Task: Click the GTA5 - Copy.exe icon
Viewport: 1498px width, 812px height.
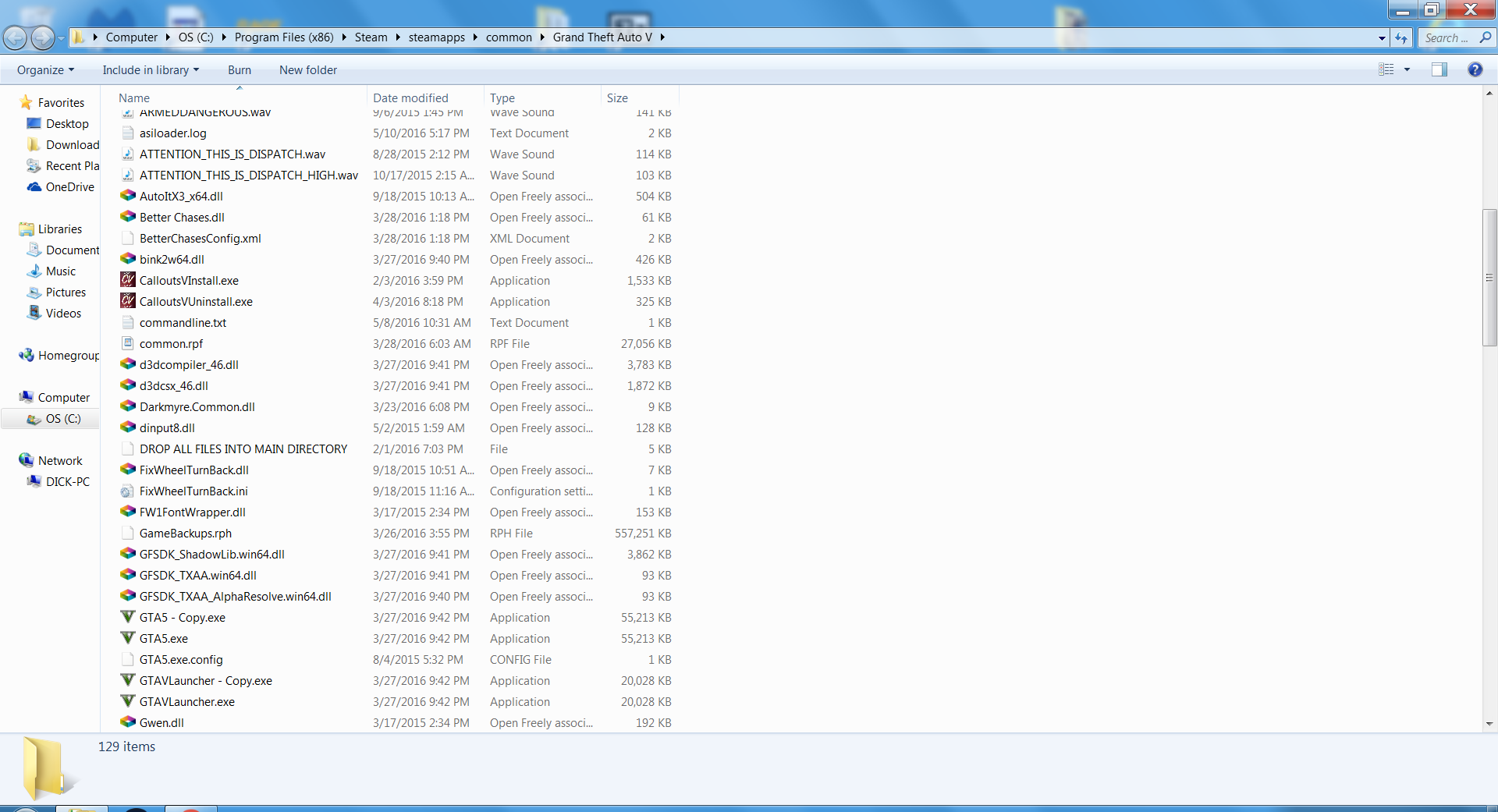Action: click(x=128, y=616)
